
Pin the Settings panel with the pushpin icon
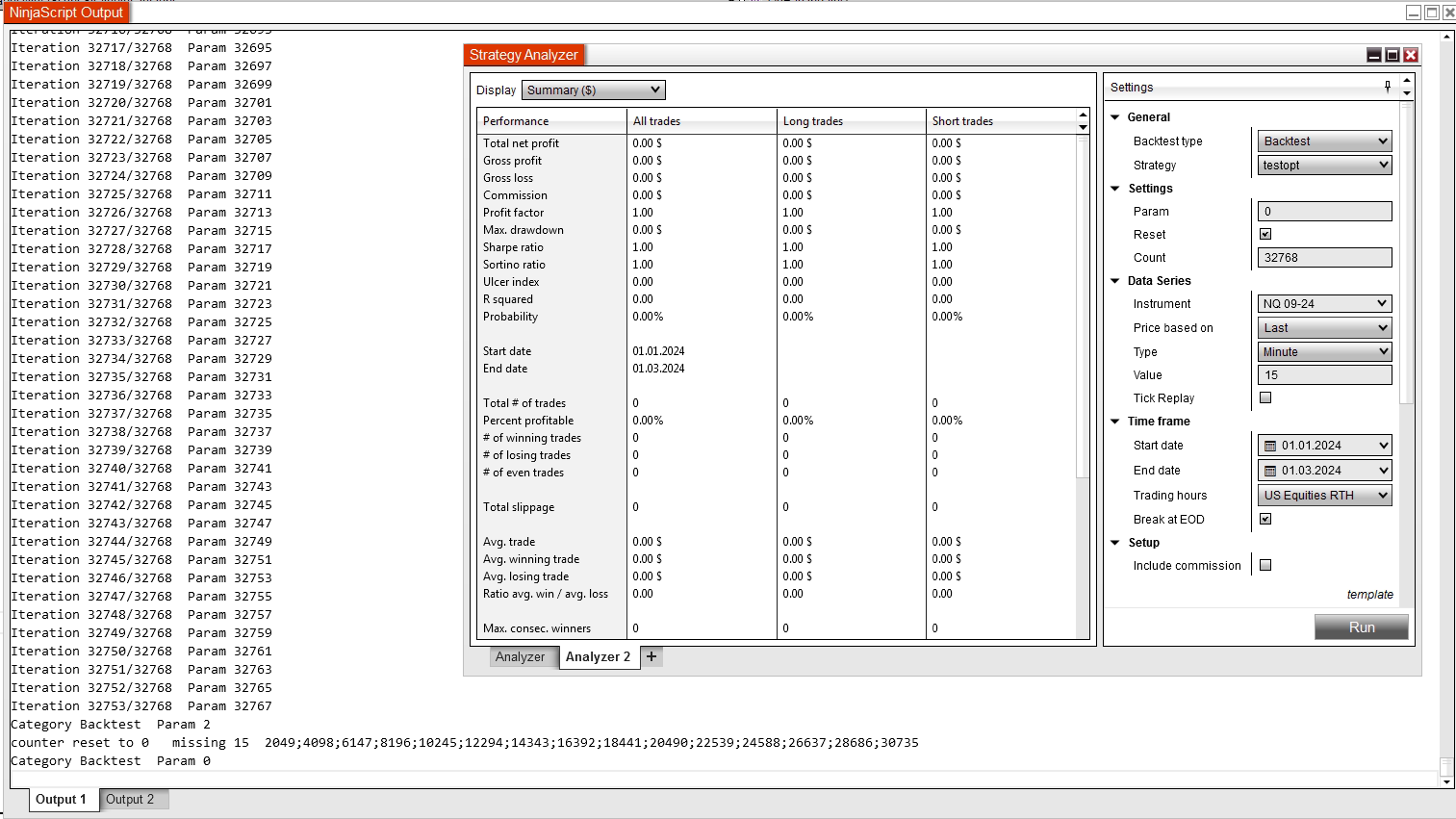[1388, 87]
